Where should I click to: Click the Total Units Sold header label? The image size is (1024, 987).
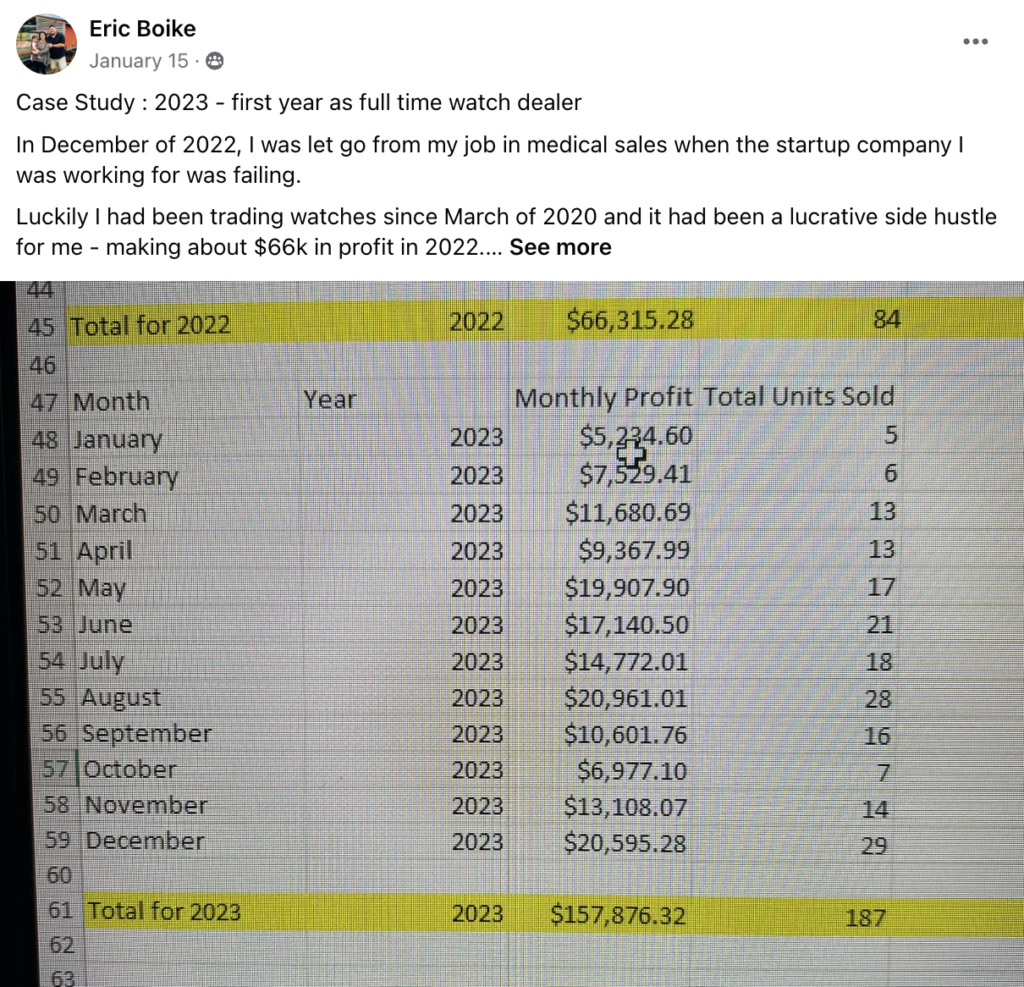pyautogui.click(x=798, y=397)
